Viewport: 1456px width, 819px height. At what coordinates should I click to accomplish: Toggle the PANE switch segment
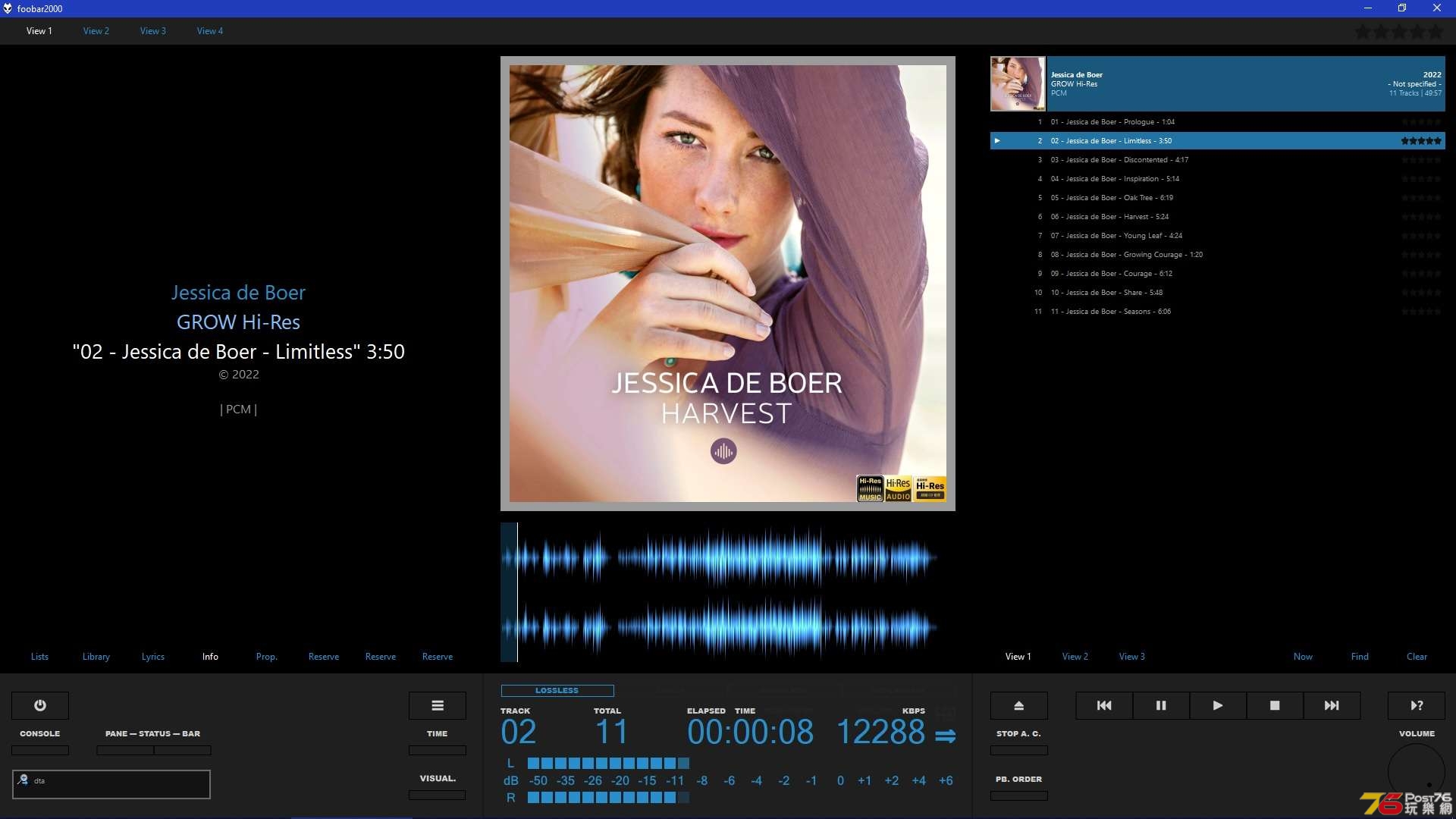125,751
